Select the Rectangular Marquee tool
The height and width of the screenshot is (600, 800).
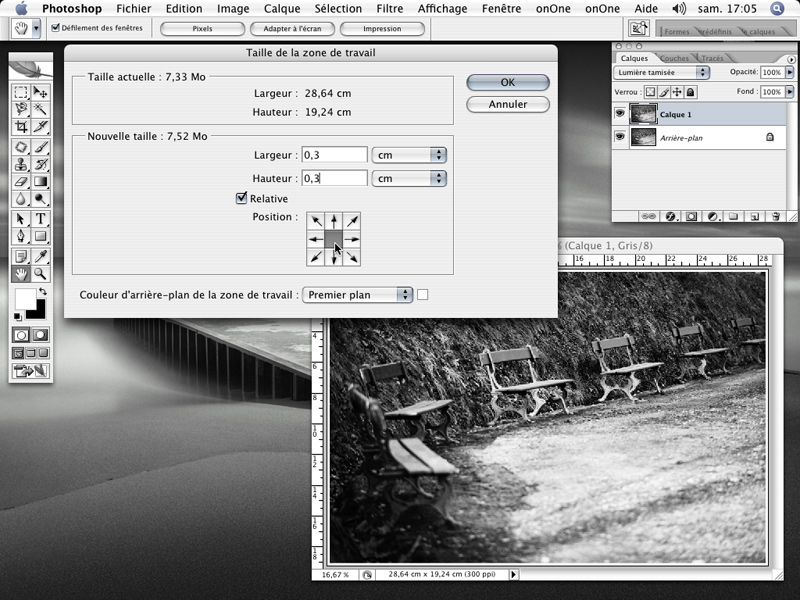[21, 92]
